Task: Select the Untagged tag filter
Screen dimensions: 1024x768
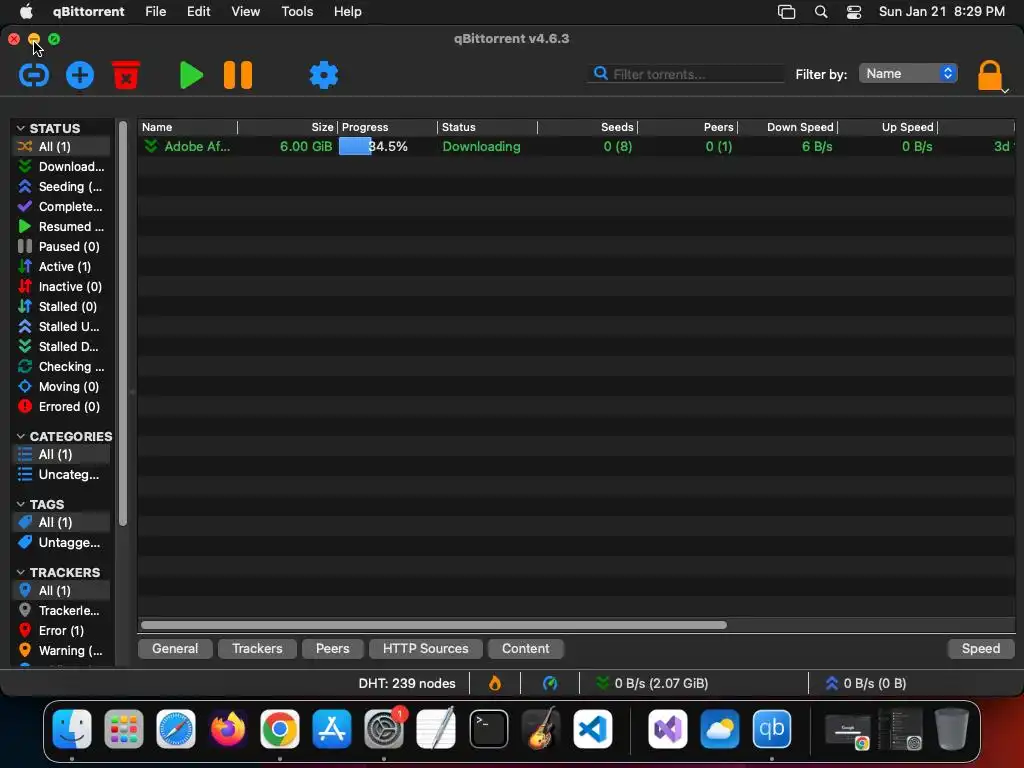Action: (62, 543)
